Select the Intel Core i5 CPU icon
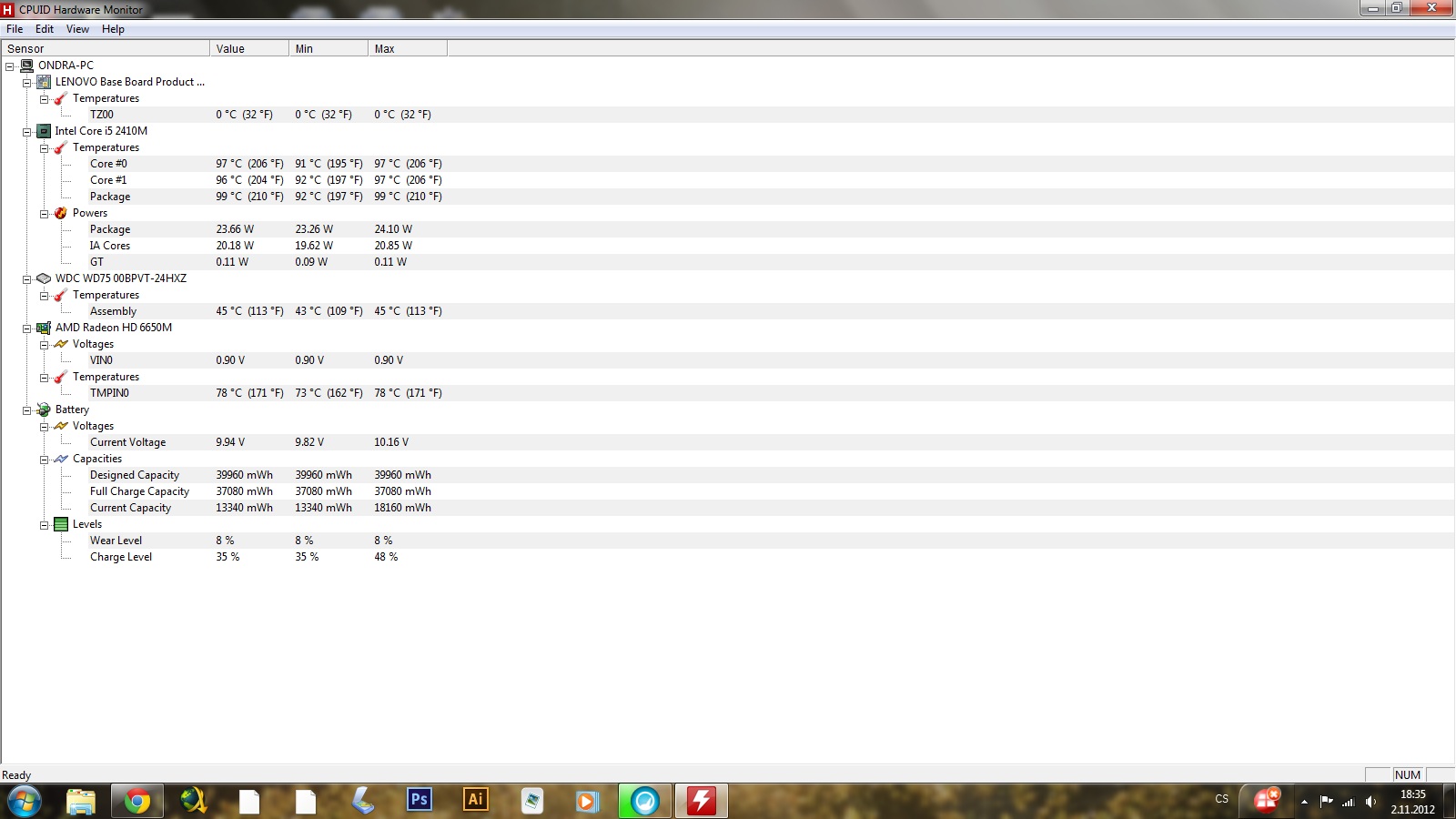Image resolution: width=1456 pixels, height=819 pixels. pos(44,131)
